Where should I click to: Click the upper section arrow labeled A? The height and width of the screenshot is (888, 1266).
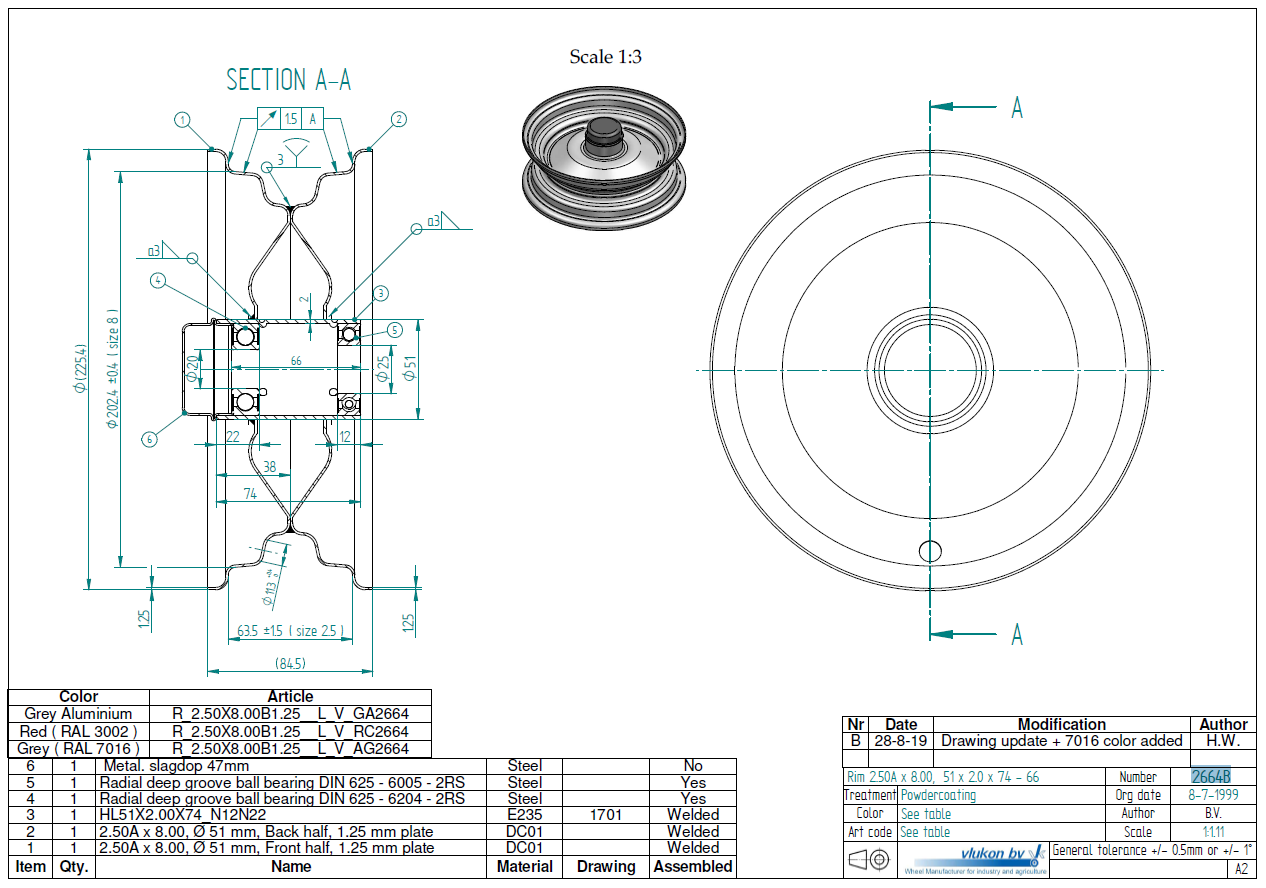click(1016, 108)
